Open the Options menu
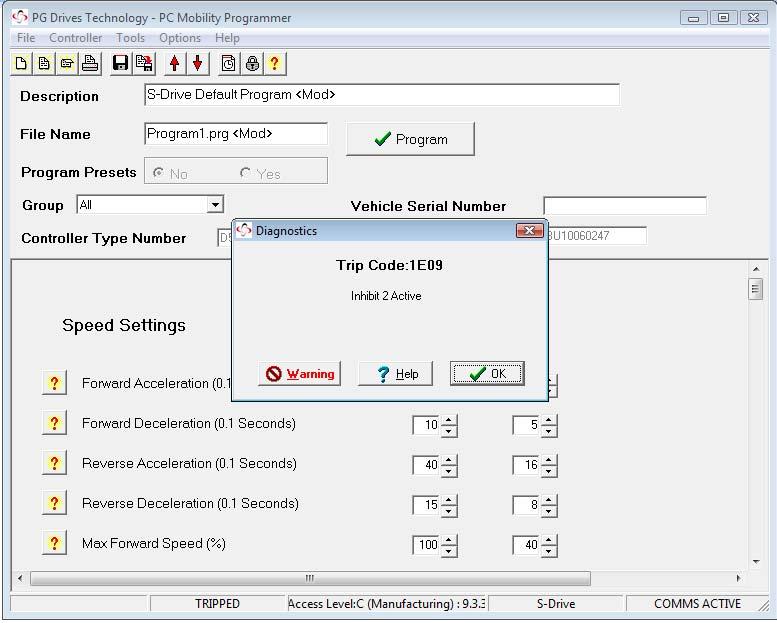The height and width of the screenshot is (623, 777). click(180, 38)
